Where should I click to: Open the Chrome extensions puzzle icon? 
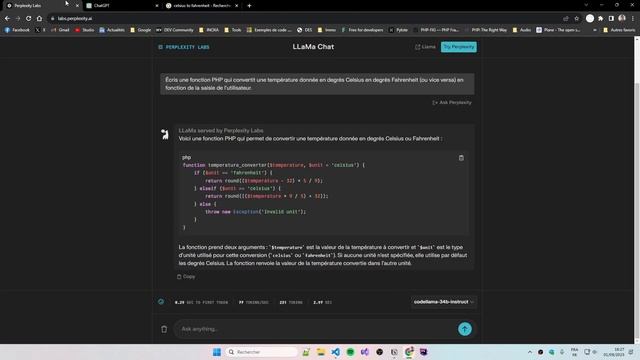tap(601, 18)
